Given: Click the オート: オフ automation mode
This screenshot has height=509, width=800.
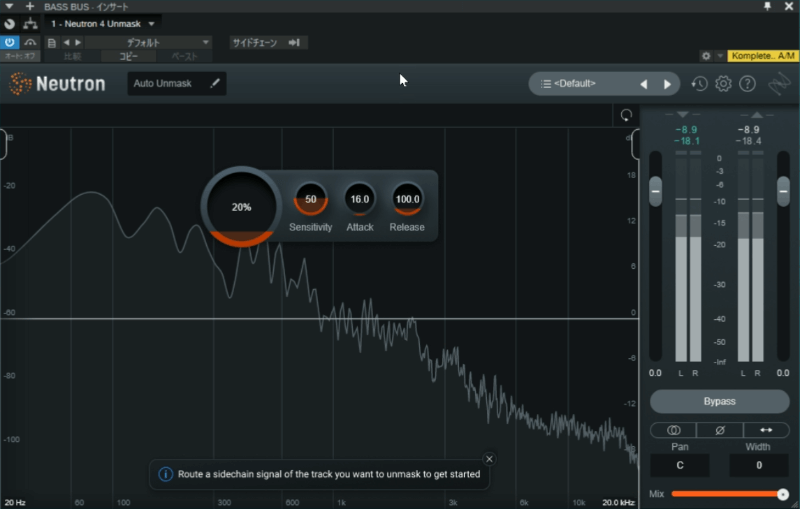Looking at the screenshot, I should (x=20, y=56).
